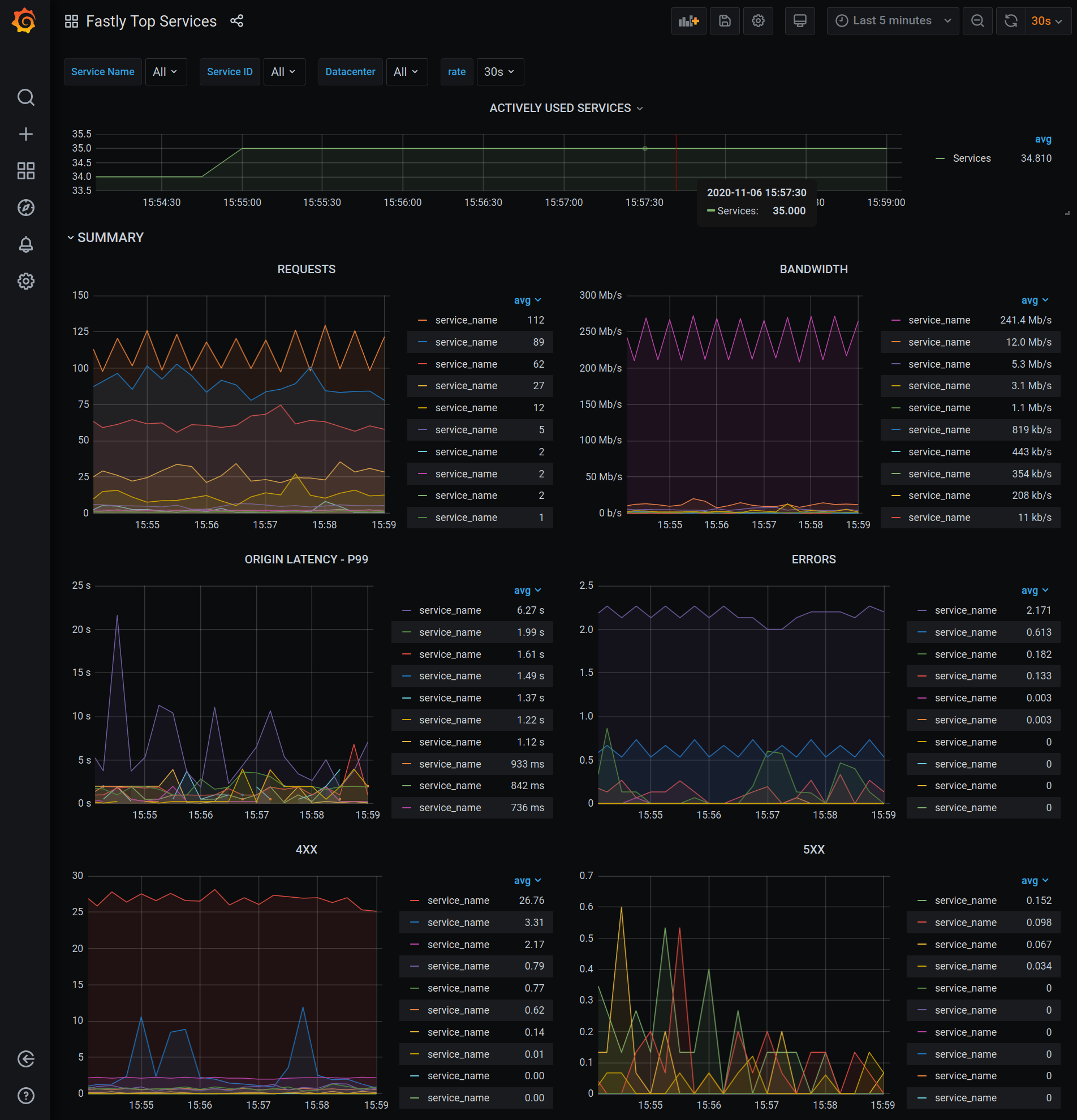Image resolution: width=1077 pixels, height=1120 pixels.
Task: Click the Fastly Top Services title
Action: (152, 21)
